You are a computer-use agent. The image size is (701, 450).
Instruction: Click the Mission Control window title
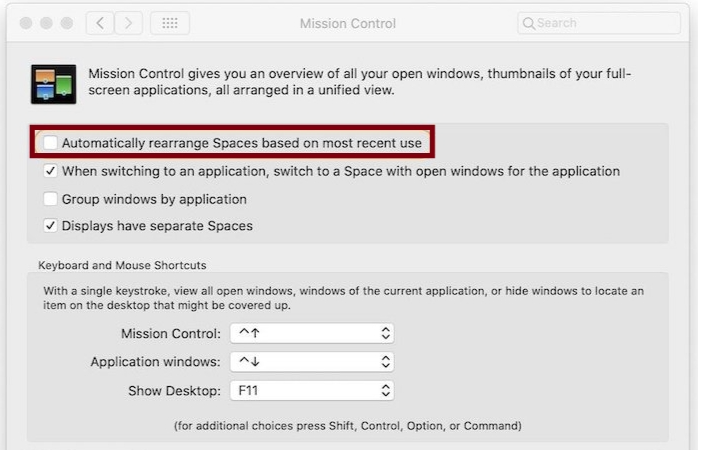point(348,23)
